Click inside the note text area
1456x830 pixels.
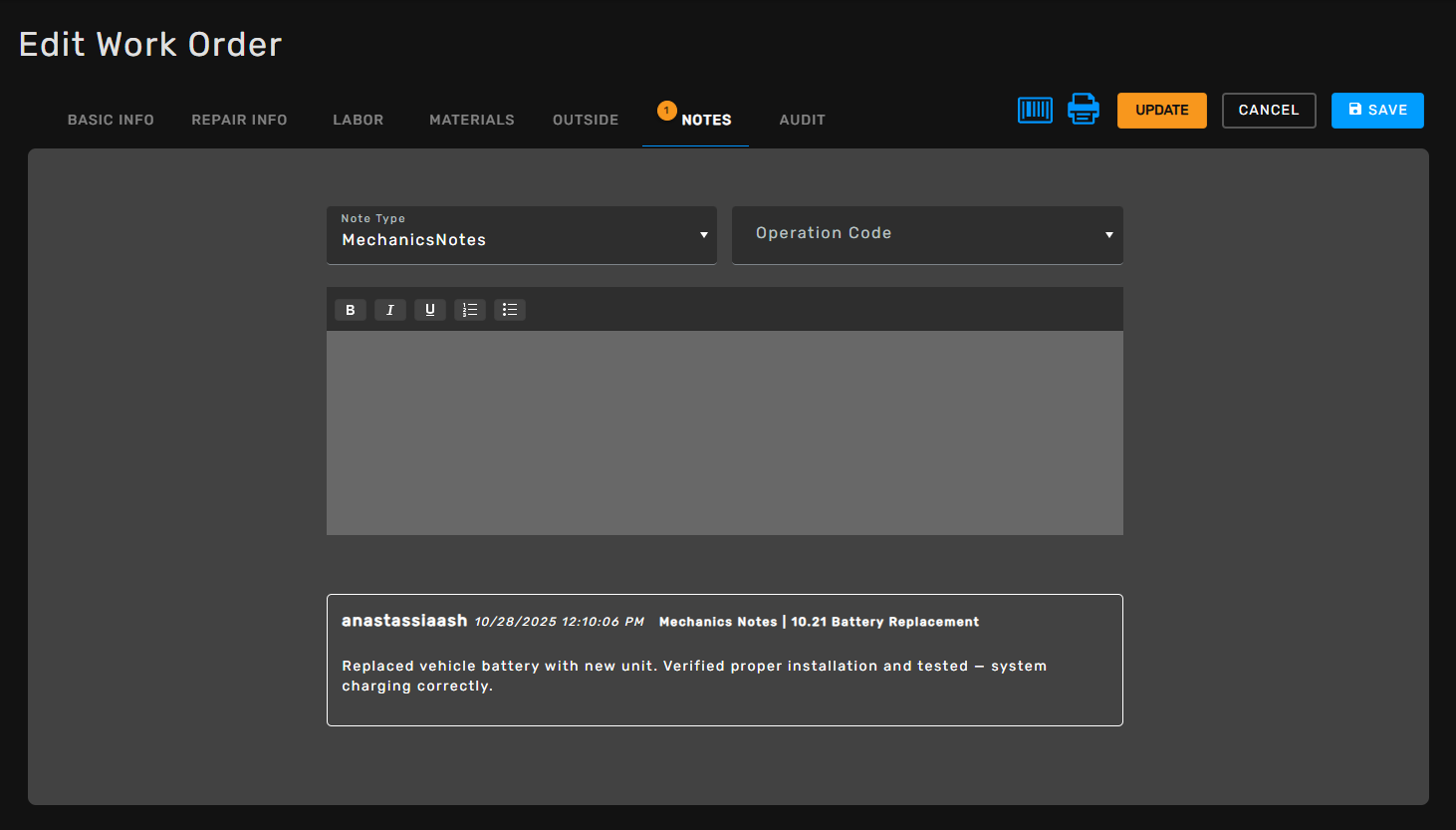[x=724, y=432]
